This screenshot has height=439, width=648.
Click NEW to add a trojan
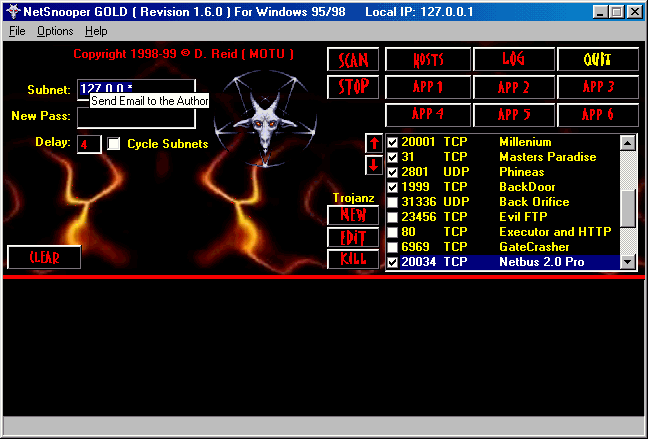[353, 215]
